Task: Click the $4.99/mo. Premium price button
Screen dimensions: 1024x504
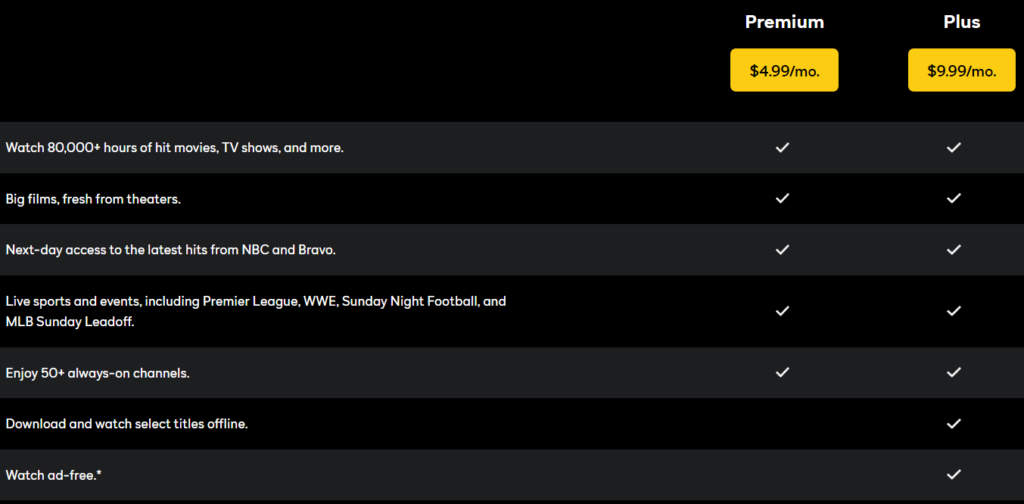Action: pos(784,70)
